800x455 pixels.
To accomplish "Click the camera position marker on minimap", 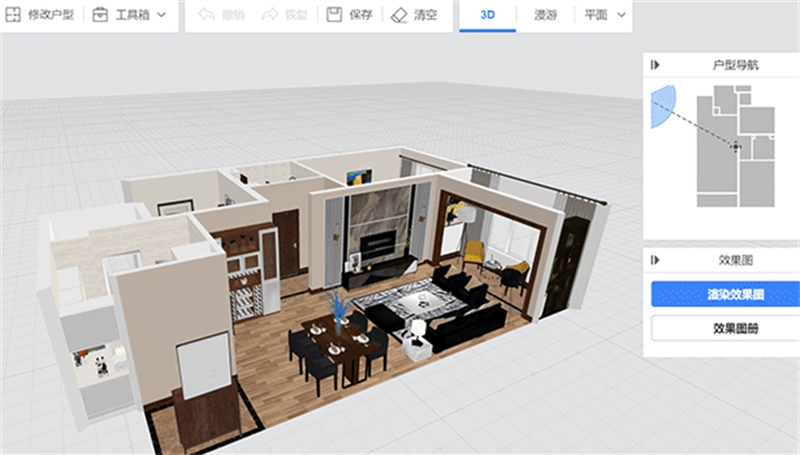I will tap(735, 146).
